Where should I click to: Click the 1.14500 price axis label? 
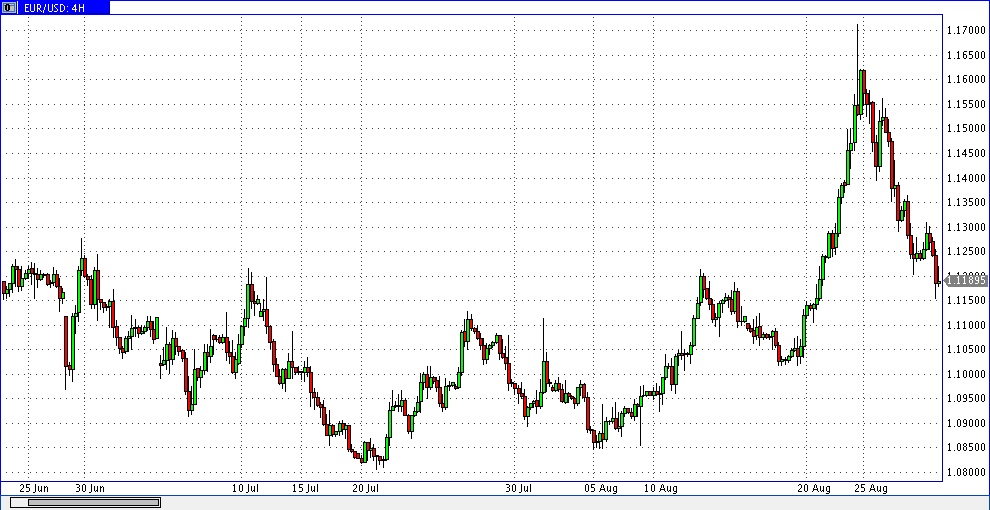click(966, 153)
